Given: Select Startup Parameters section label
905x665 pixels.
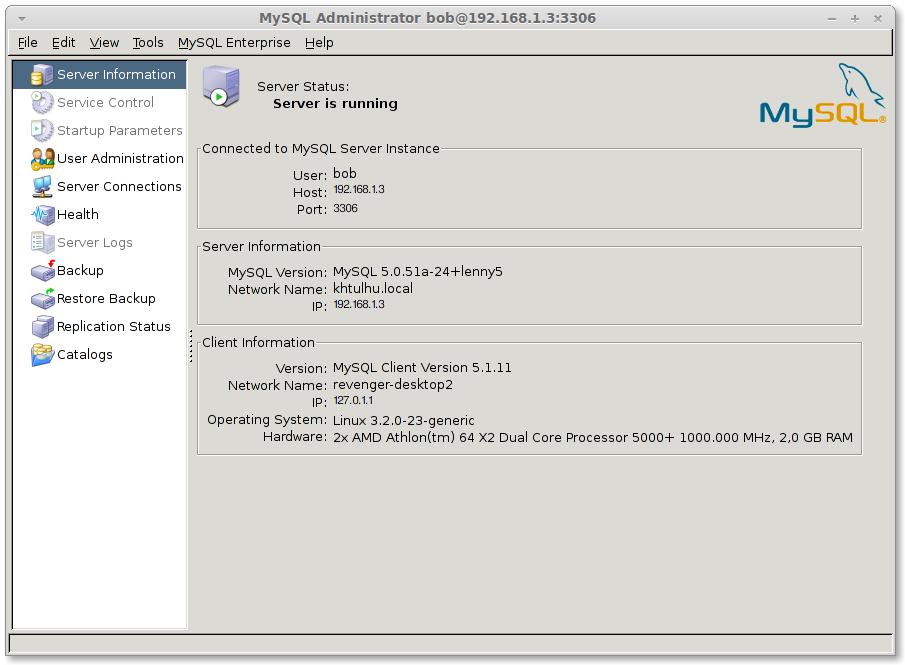Looking at the screenshot, I should pyautogui.click(x=119, y=130).
